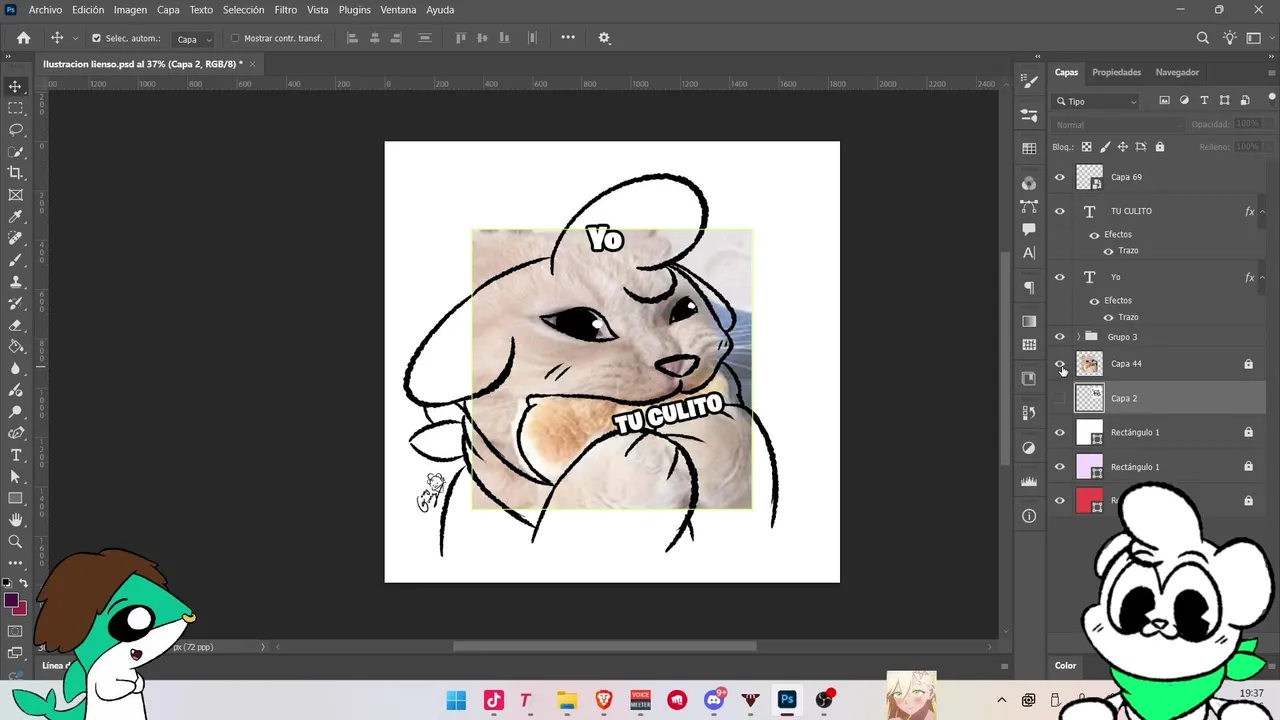Filter layers by type layers (T icon)
Image resolution: width=1280 pixels, height=720 pixels.
(1204, 101)
